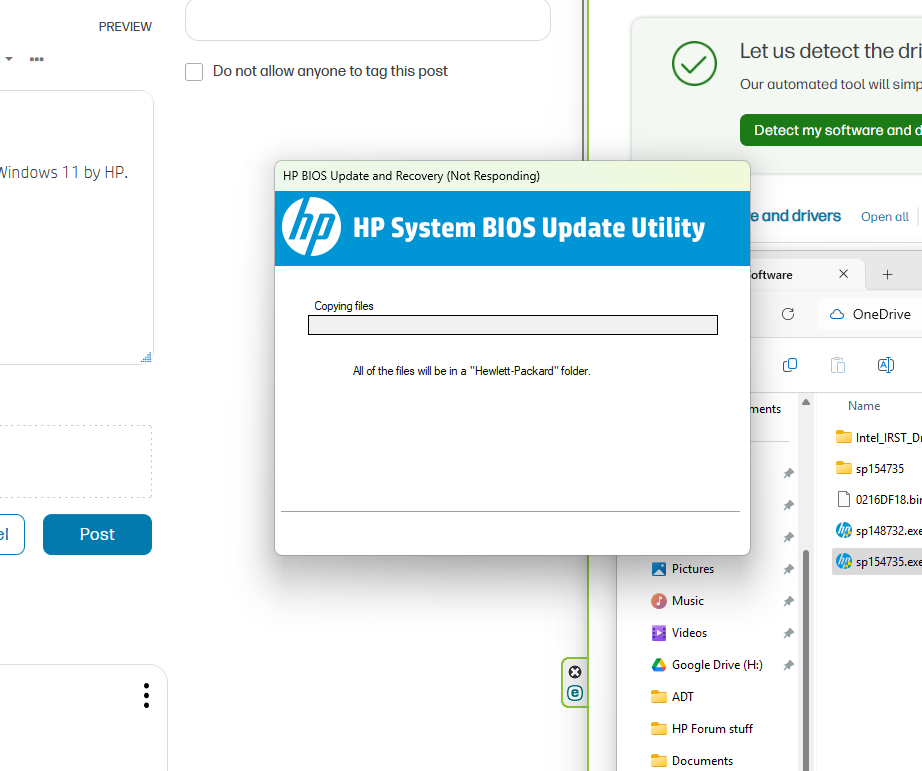Unpin Music using its pin icon
Image resolution: width=922 pixels, height=771 pixels.
(x=789, y=601)
